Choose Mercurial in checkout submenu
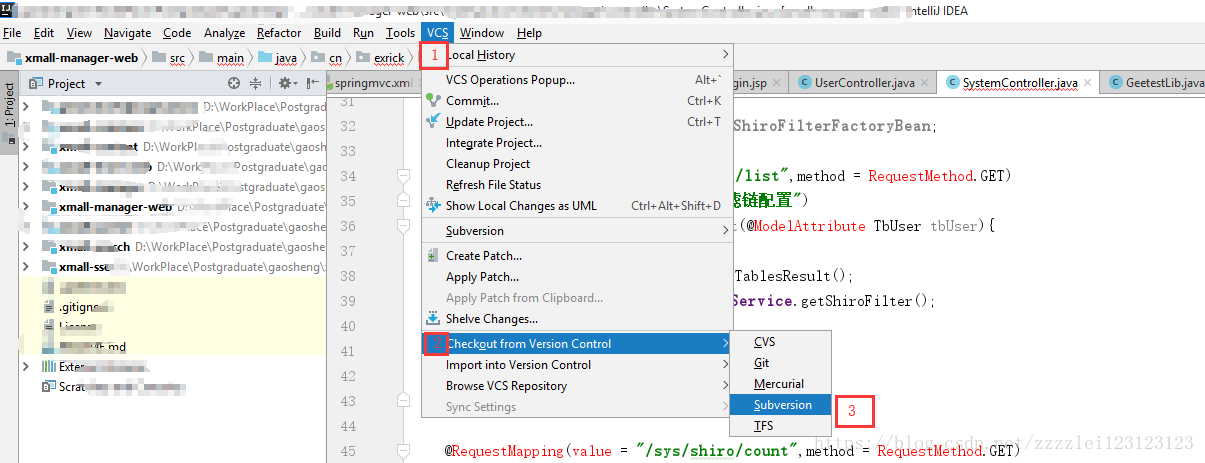Viewport: 1205px width, 463px height. tap(780, 384)
